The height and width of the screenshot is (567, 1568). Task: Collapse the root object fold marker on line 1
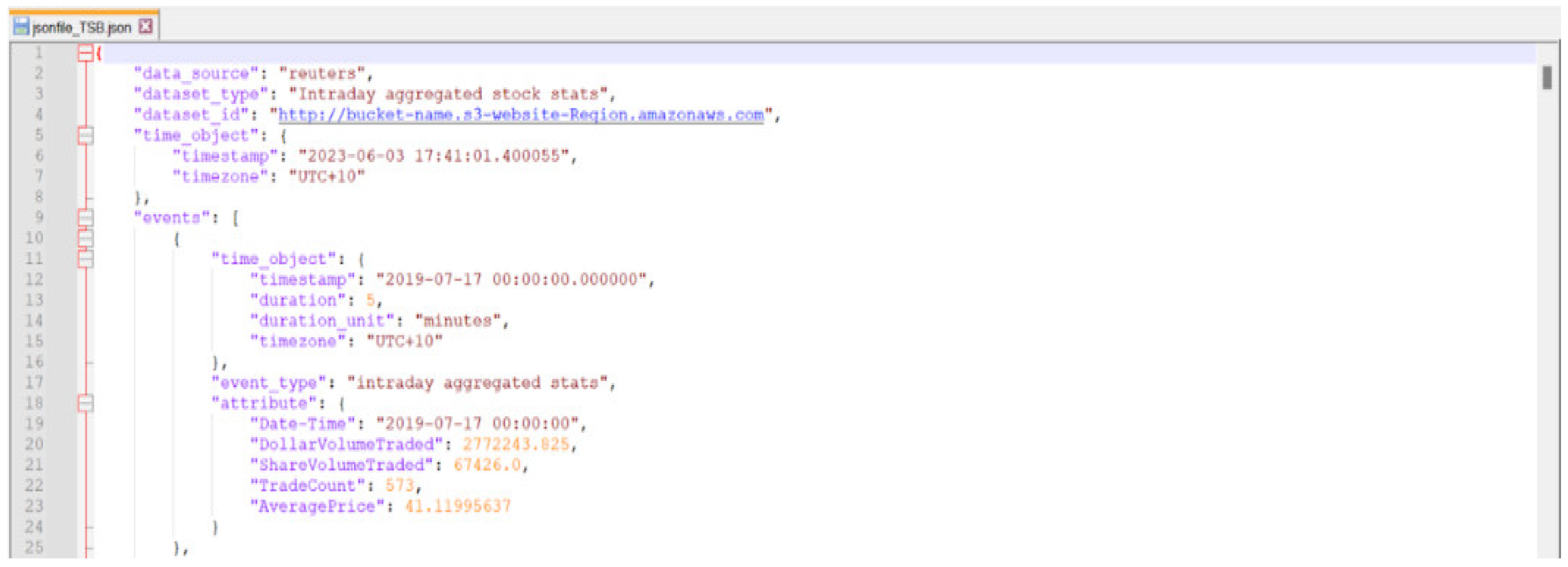click(85, 53)
